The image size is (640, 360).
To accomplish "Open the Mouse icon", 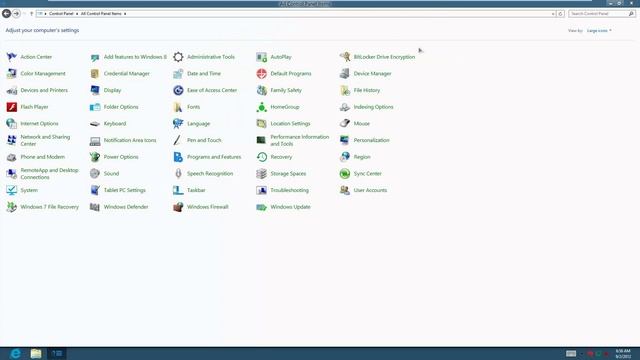I will (344, 123).
